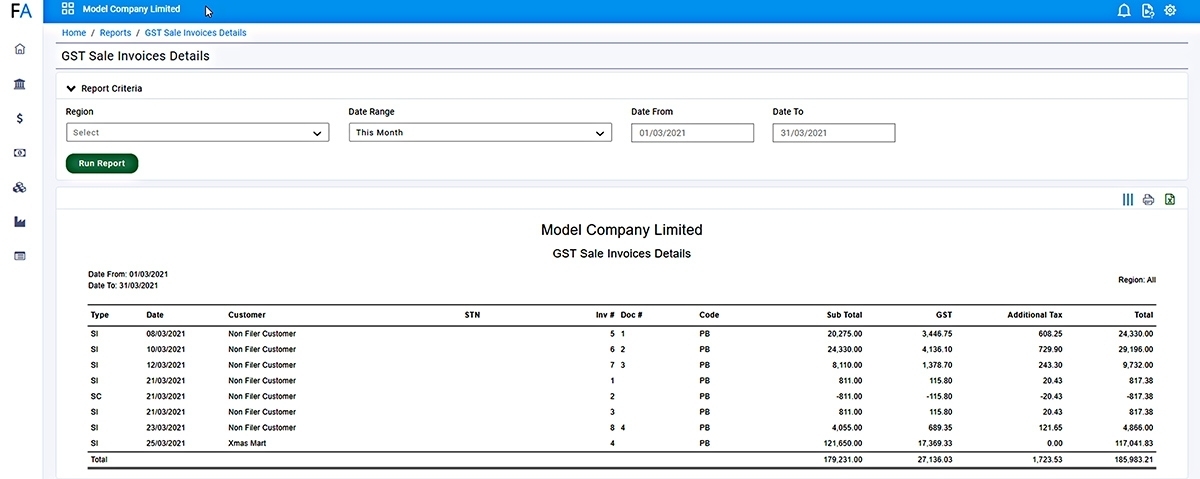Click the Model Company Limited header title
Screen dimensions: 1200x479
pyautogui.click(x=132, y=9)
